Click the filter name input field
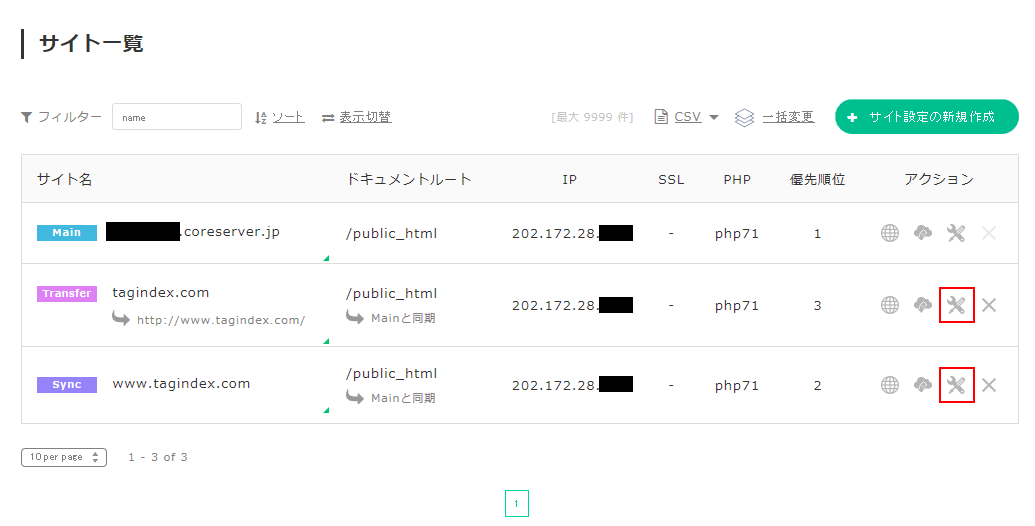The height and width of the screenshot is (526, 1035). [177, 117]
